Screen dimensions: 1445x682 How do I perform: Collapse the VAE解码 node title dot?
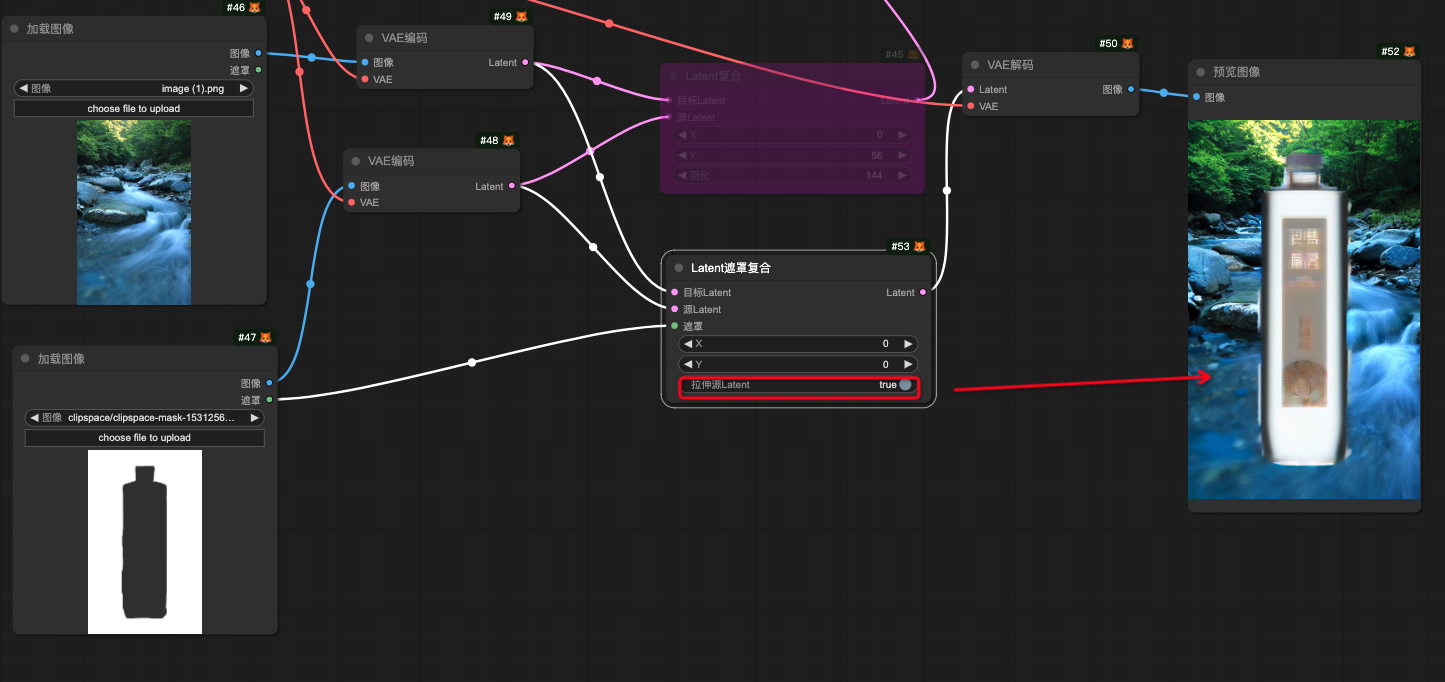pos(975,65)
